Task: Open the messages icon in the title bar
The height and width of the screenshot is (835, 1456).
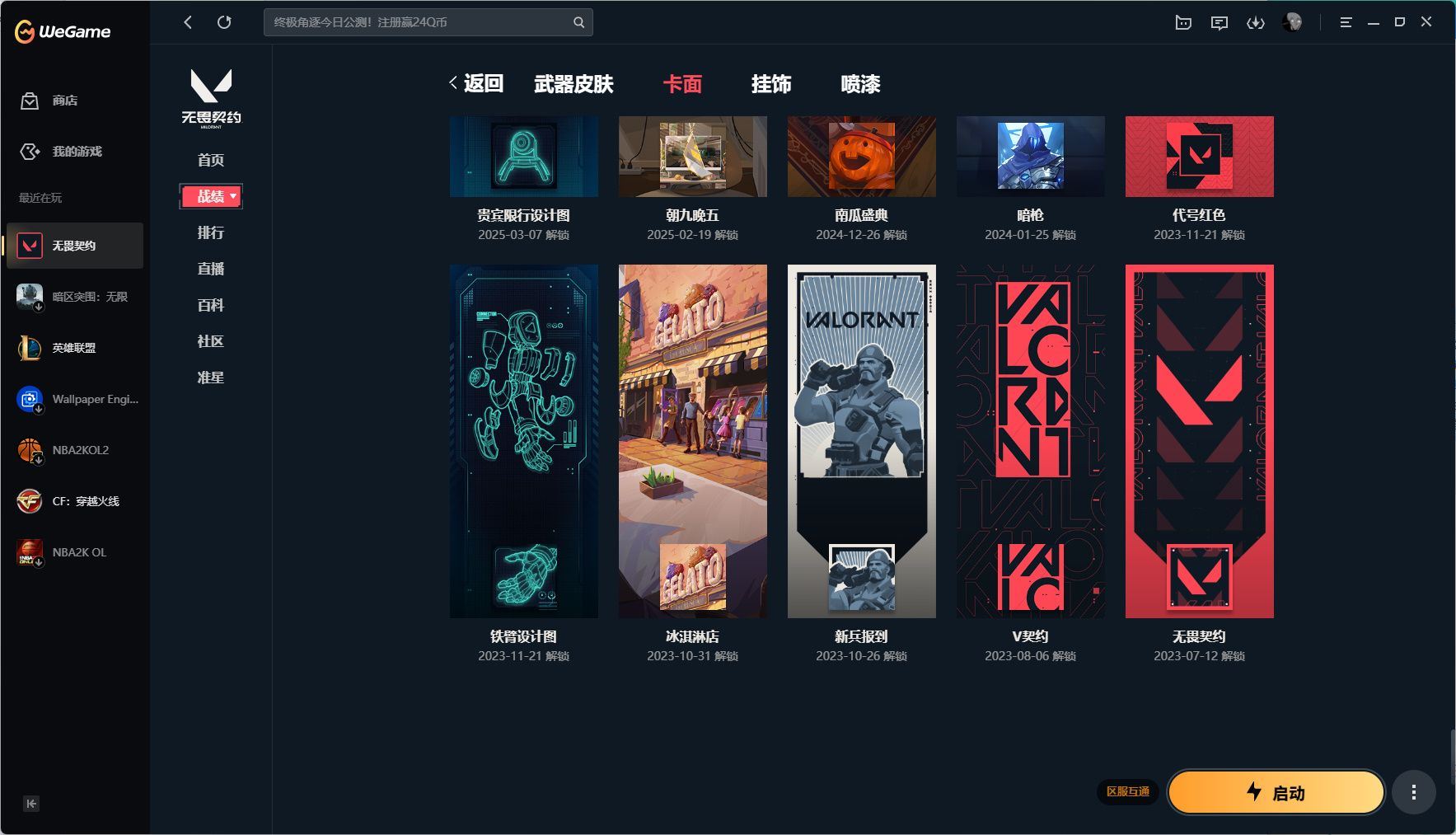Action: pos(1220,22)
